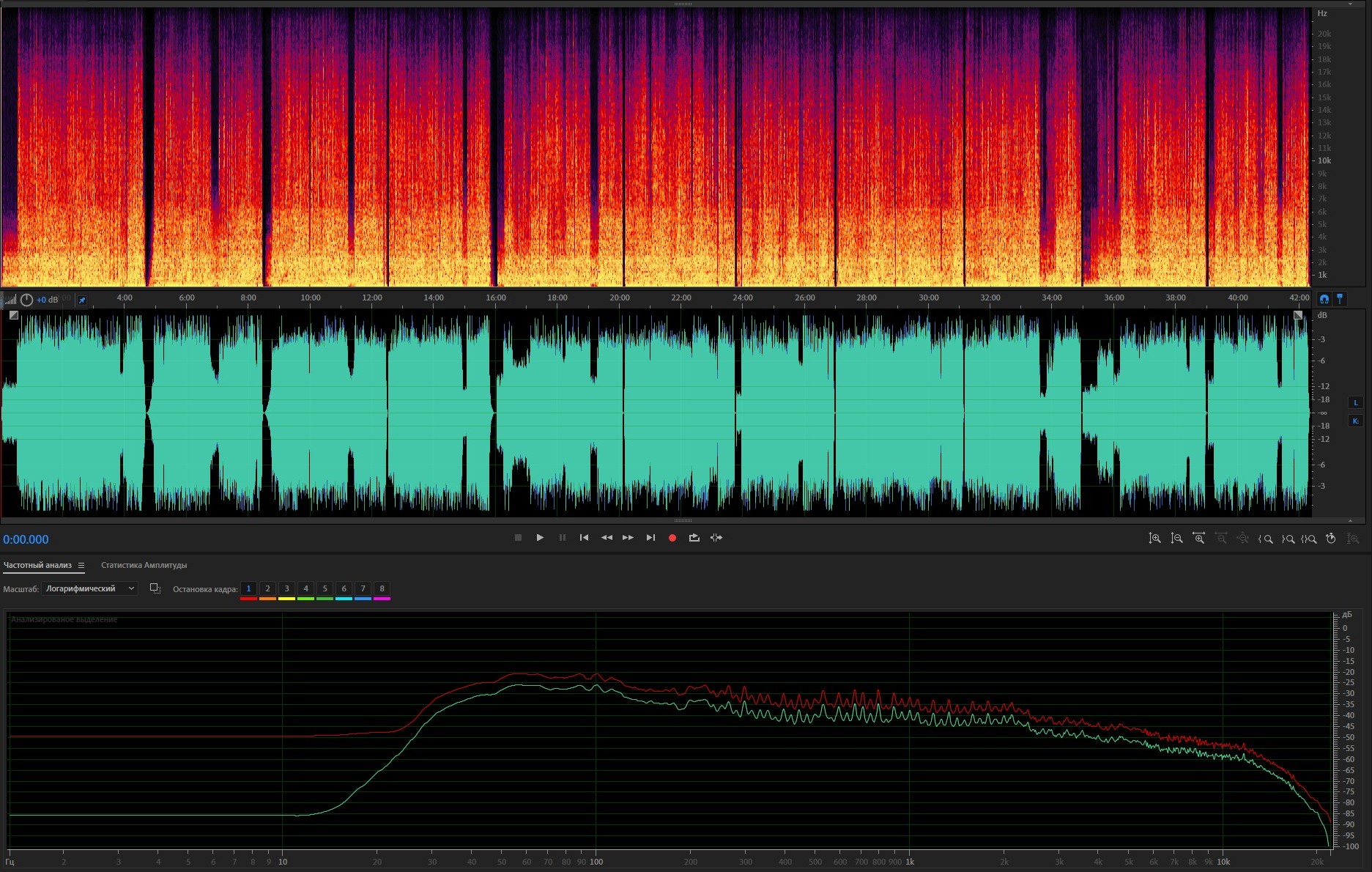Click 1k label on frequency analysis axis
This screenshot has height=872, width=1372.
[x=909, y=862]
